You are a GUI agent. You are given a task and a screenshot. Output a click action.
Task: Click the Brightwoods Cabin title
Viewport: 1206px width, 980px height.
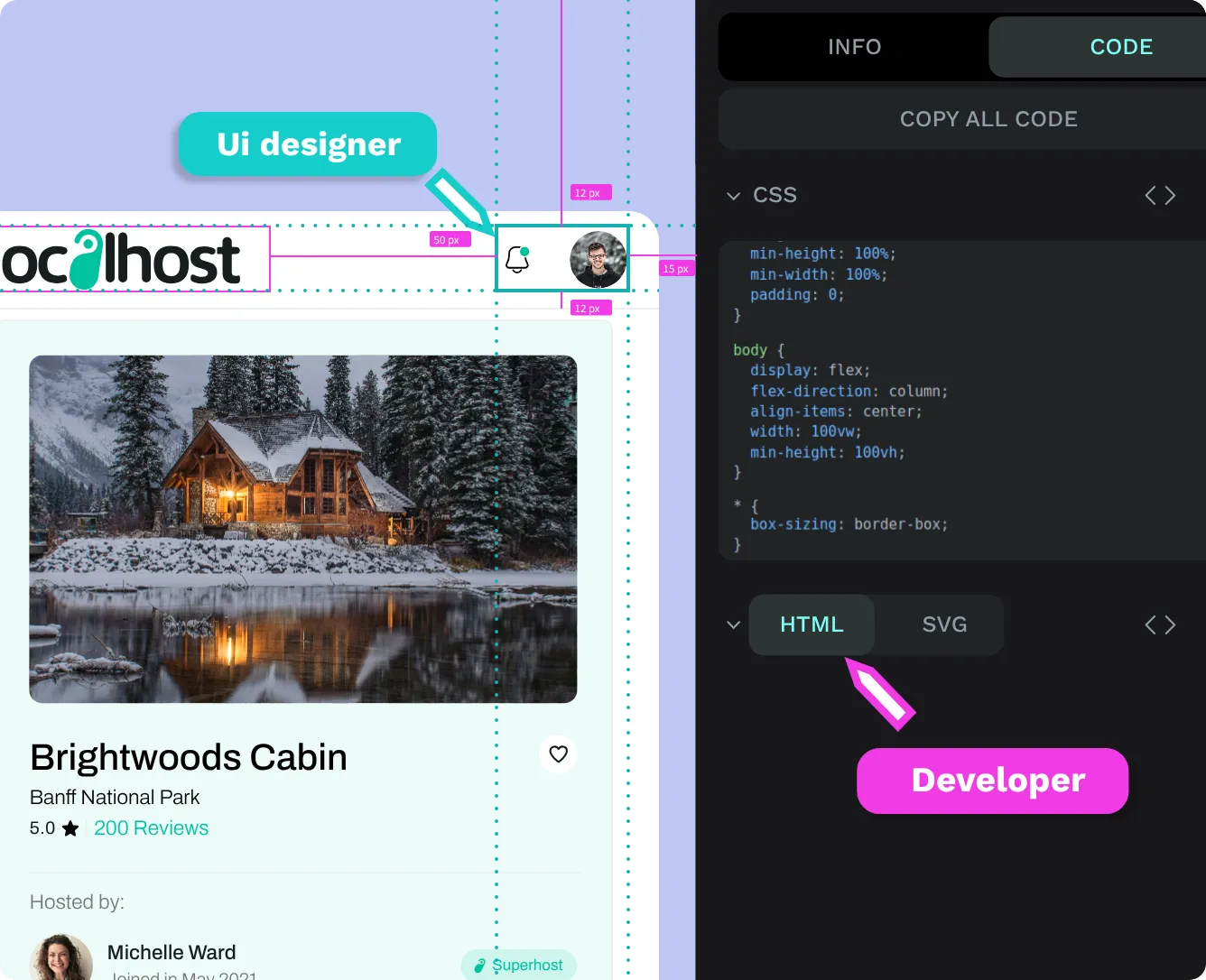[x=189, y=757]
